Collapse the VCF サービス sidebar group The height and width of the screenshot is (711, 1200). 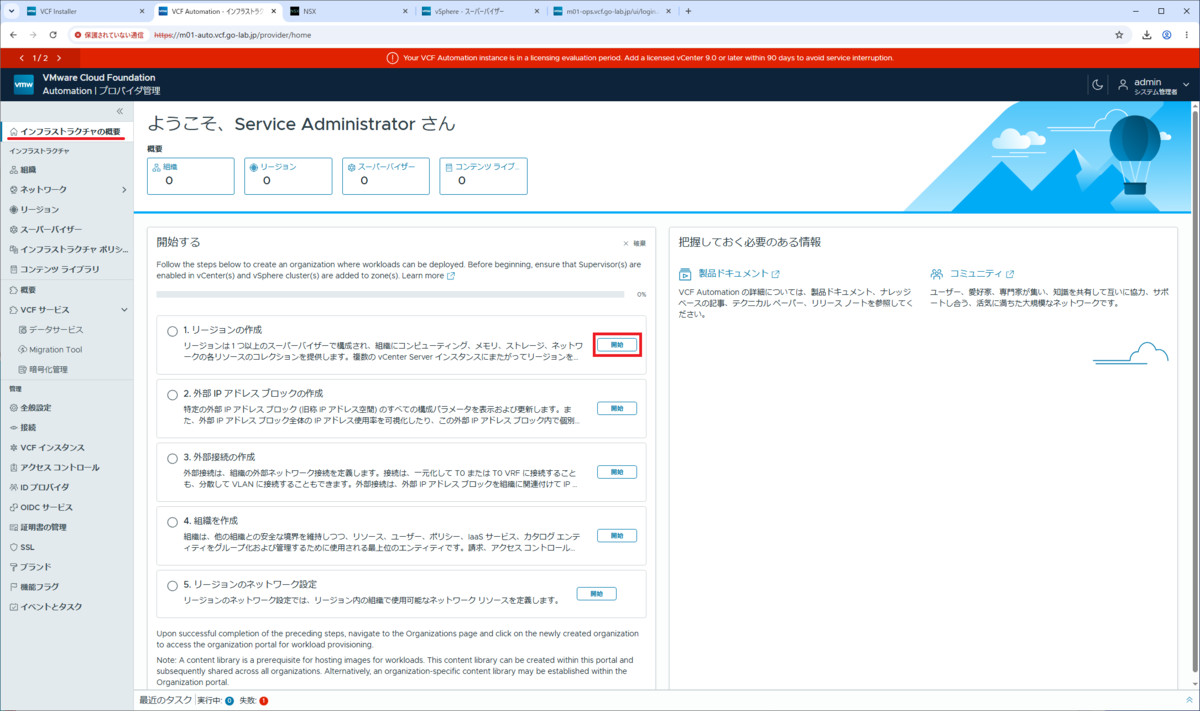click(124, 310)
